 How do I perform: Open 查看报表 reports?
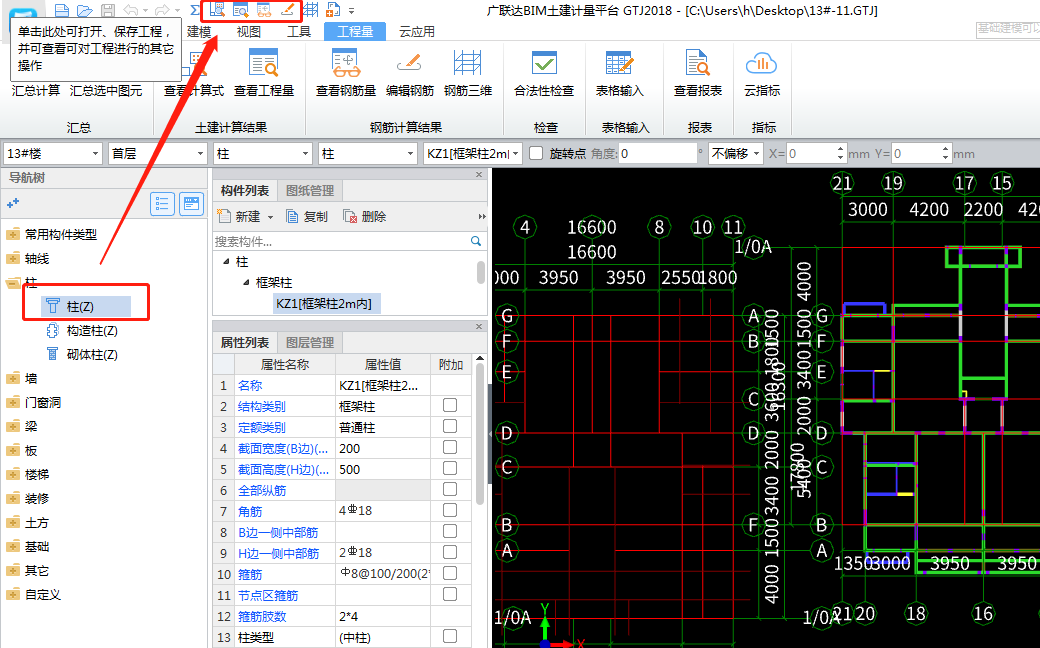click(x=698, y=73)
